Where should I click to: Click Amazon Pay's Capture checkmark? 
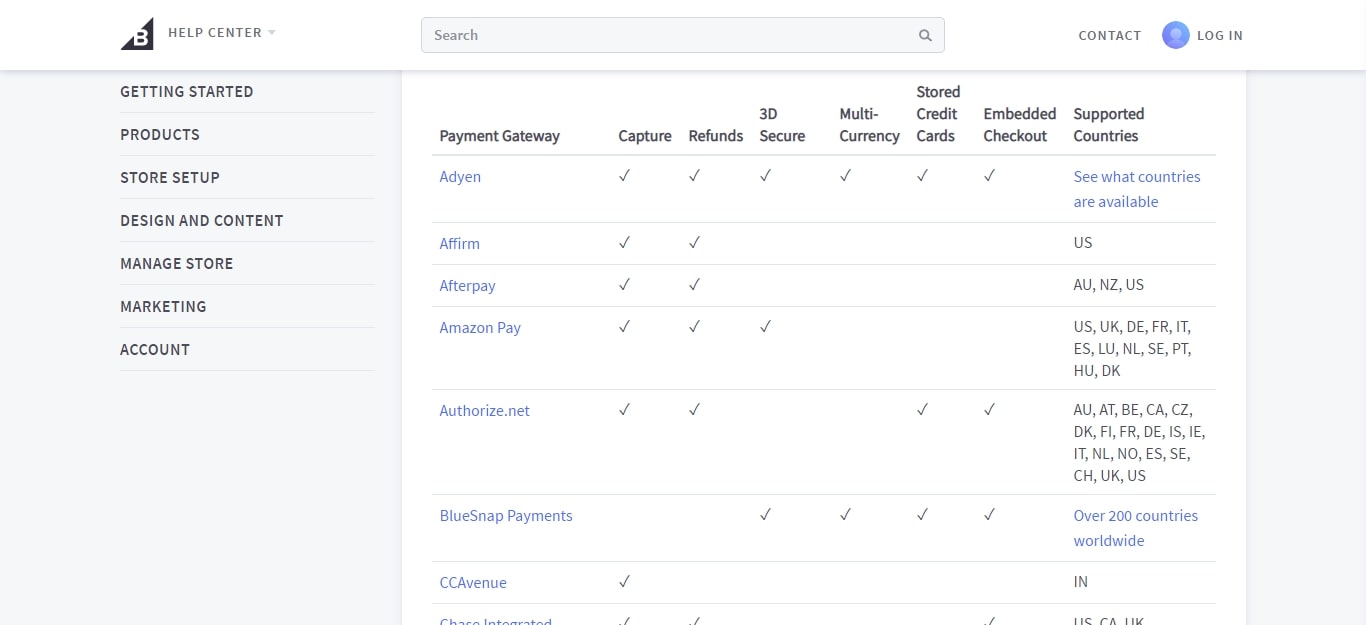[x=624, y=327]
